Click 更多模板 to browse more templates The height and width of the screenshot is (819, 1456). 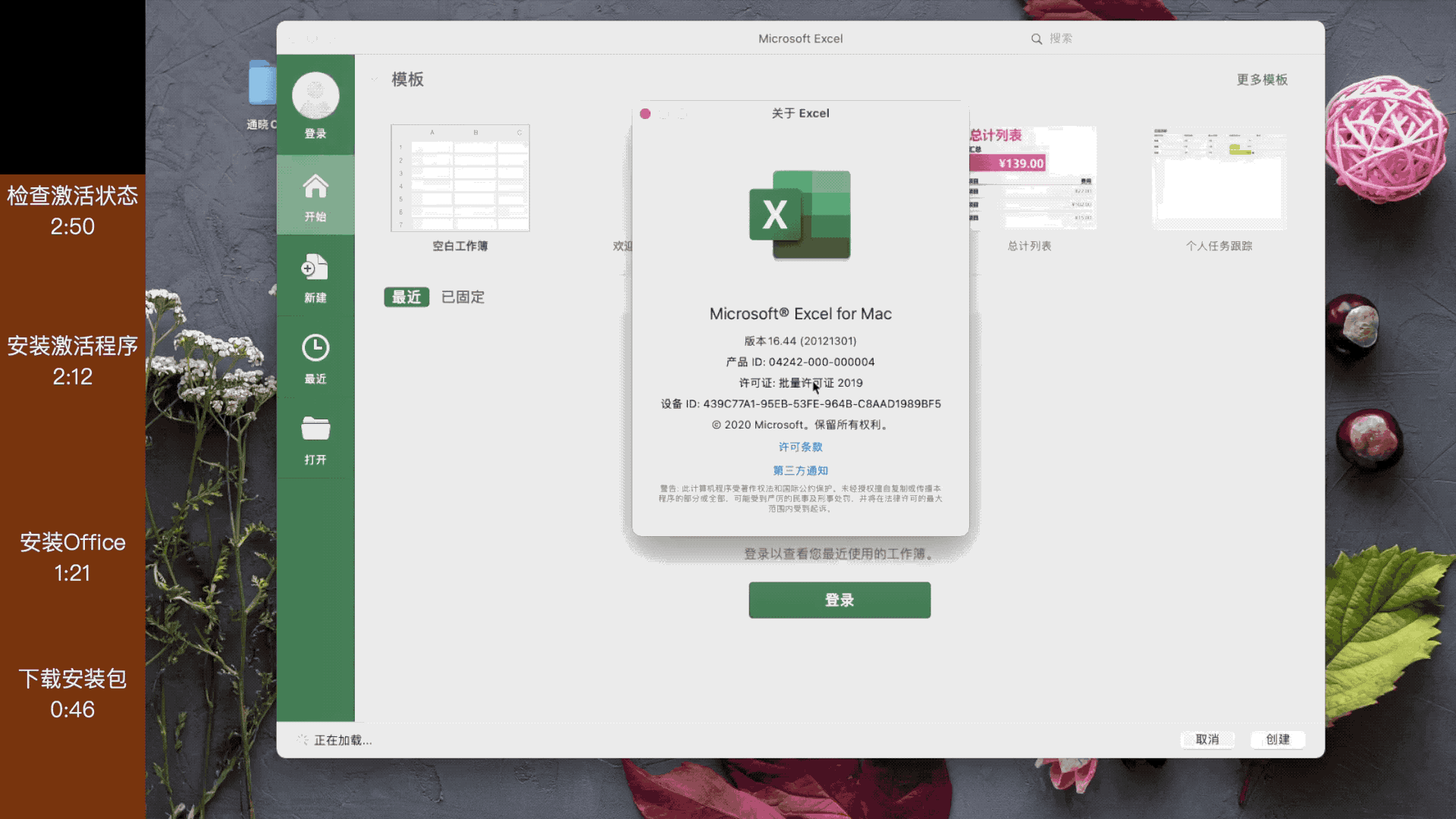tap(1262, 79)
